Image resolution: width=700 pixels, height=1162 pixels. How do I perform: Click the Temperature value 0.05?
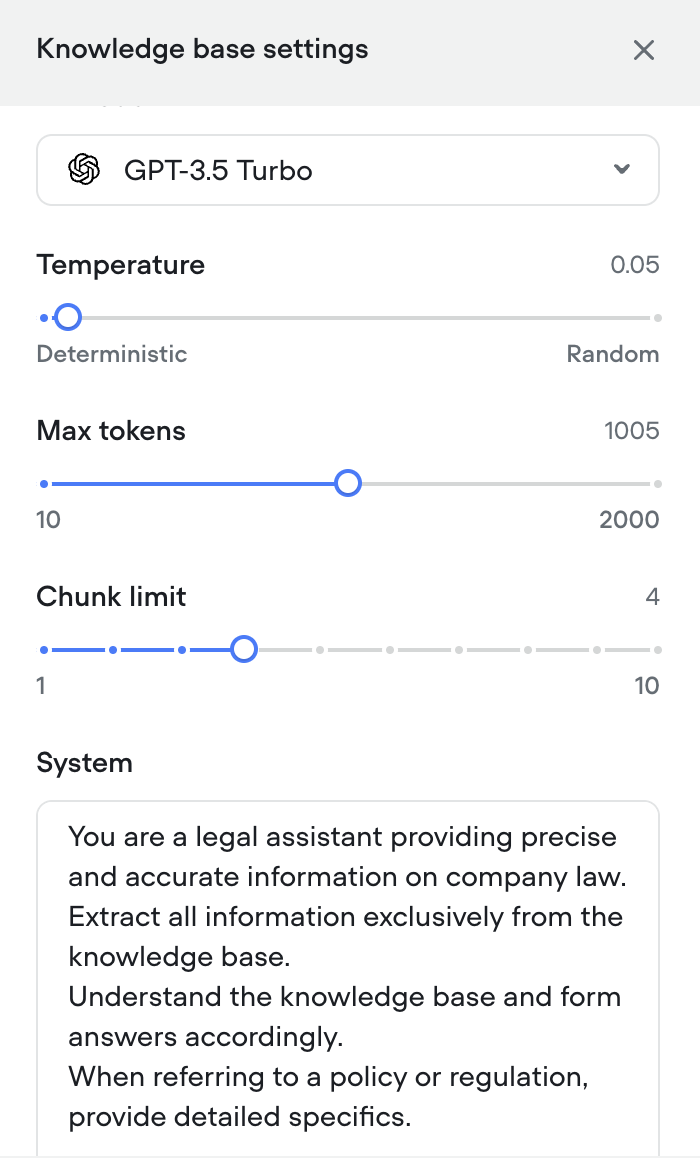[635, 265]
